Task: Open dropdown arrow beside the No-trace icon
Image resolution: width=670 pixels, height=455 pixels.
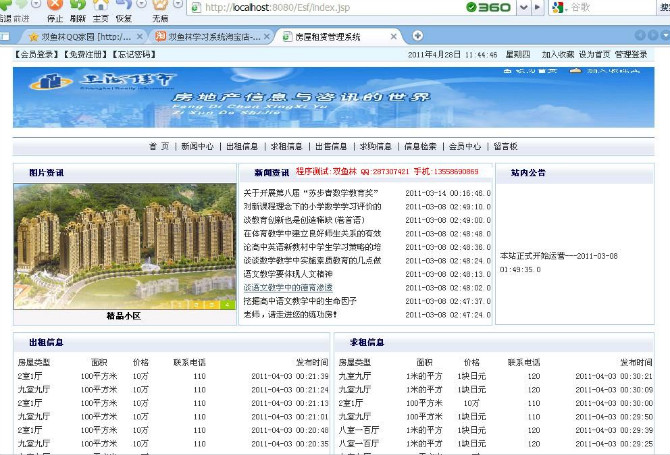Action: click(178, 4)
